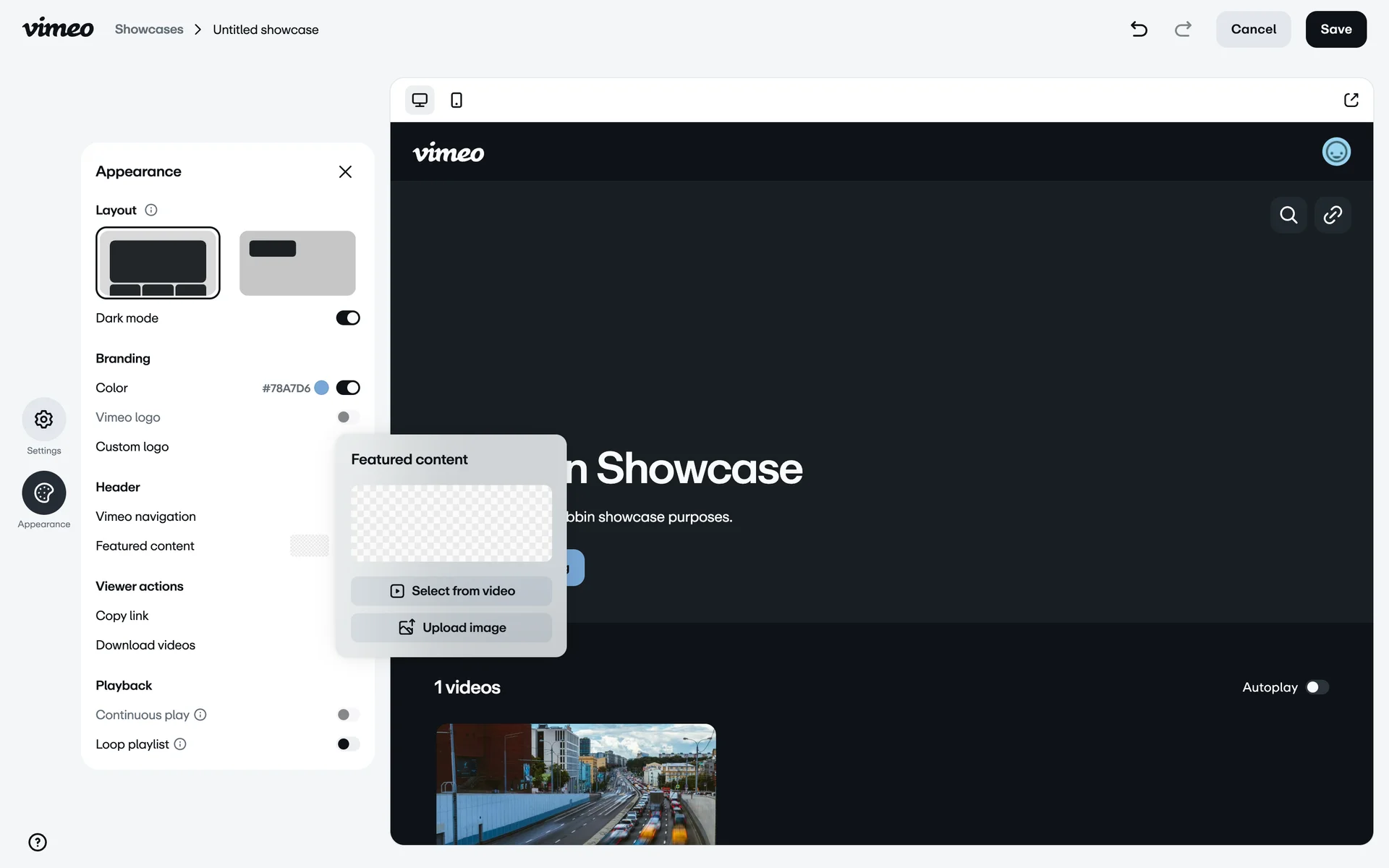Image resolution: width=1389 pixels, height=868 pixels.
Task: Switch to desktop preview icon
Action: click(420, 100)
